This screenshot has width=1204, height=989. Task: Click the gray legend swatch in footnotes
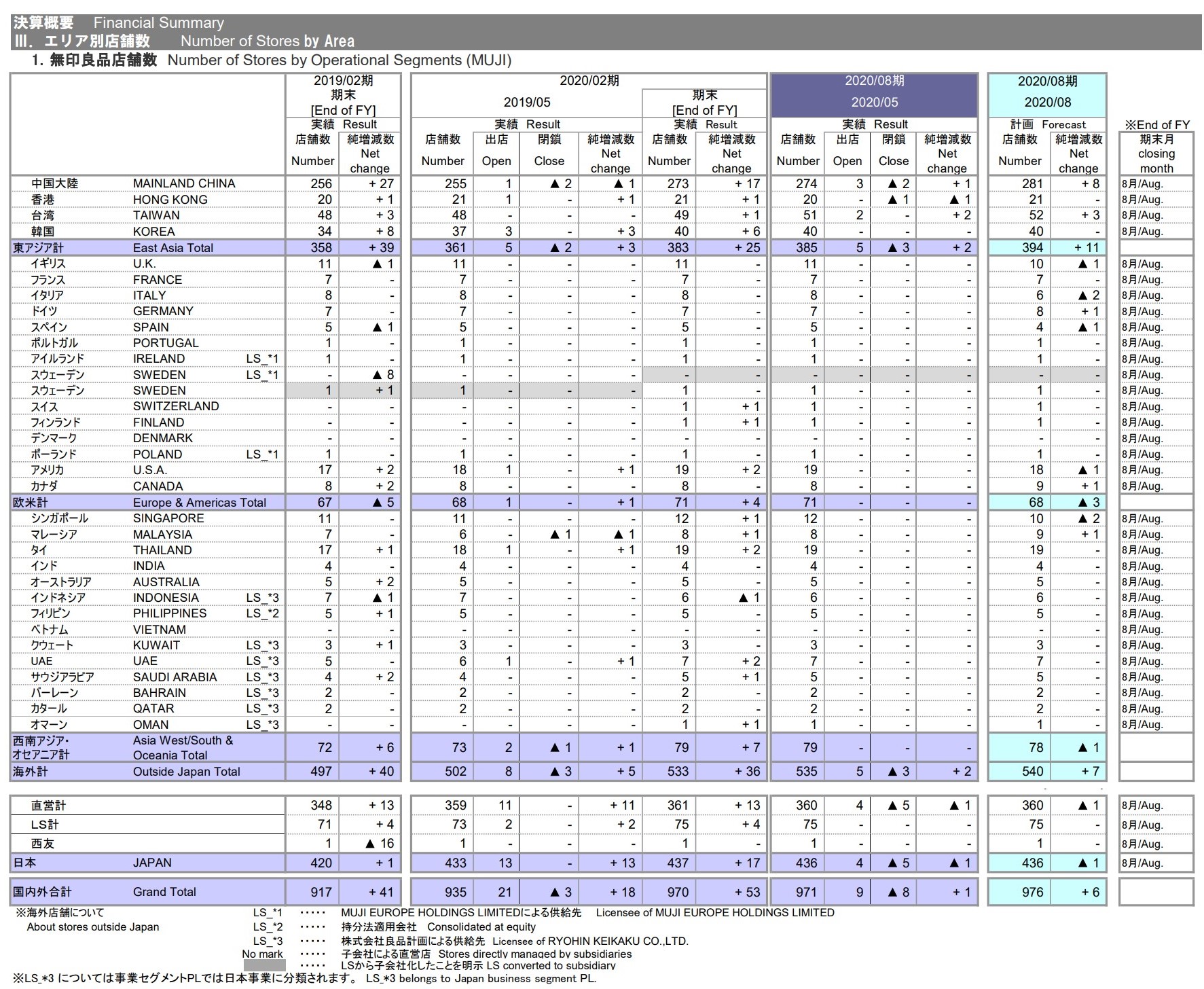click(x=264, y=965)
